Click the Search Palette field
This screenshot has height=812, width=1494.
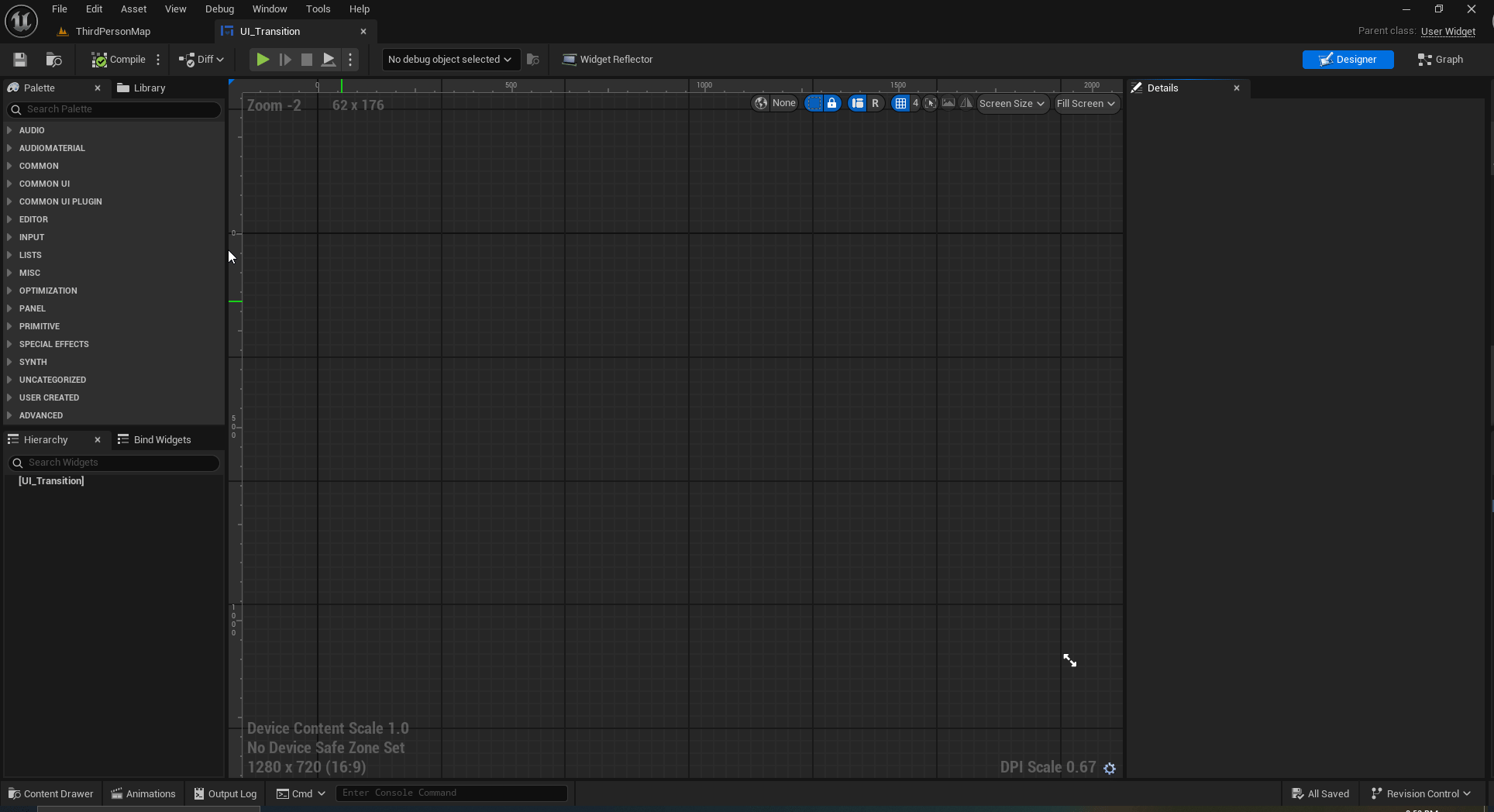[115, 109]
